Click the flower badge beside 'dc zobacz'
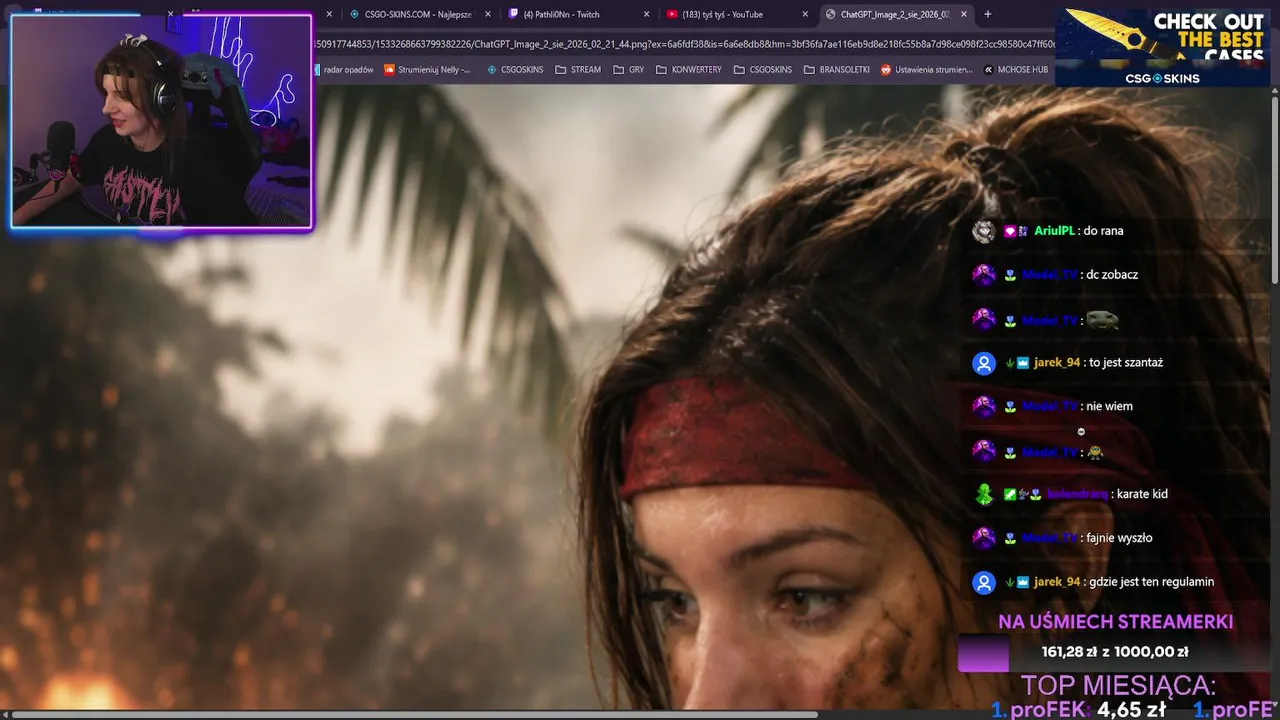This screenshot has width=1280, height=720. coord(1010,275)
